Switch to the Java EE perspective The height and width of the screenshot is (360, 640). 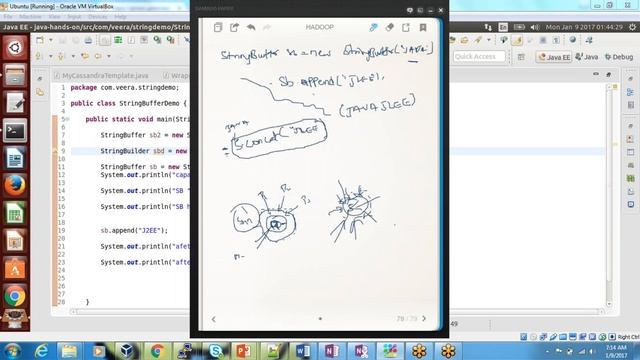click(x=554, y=57)
